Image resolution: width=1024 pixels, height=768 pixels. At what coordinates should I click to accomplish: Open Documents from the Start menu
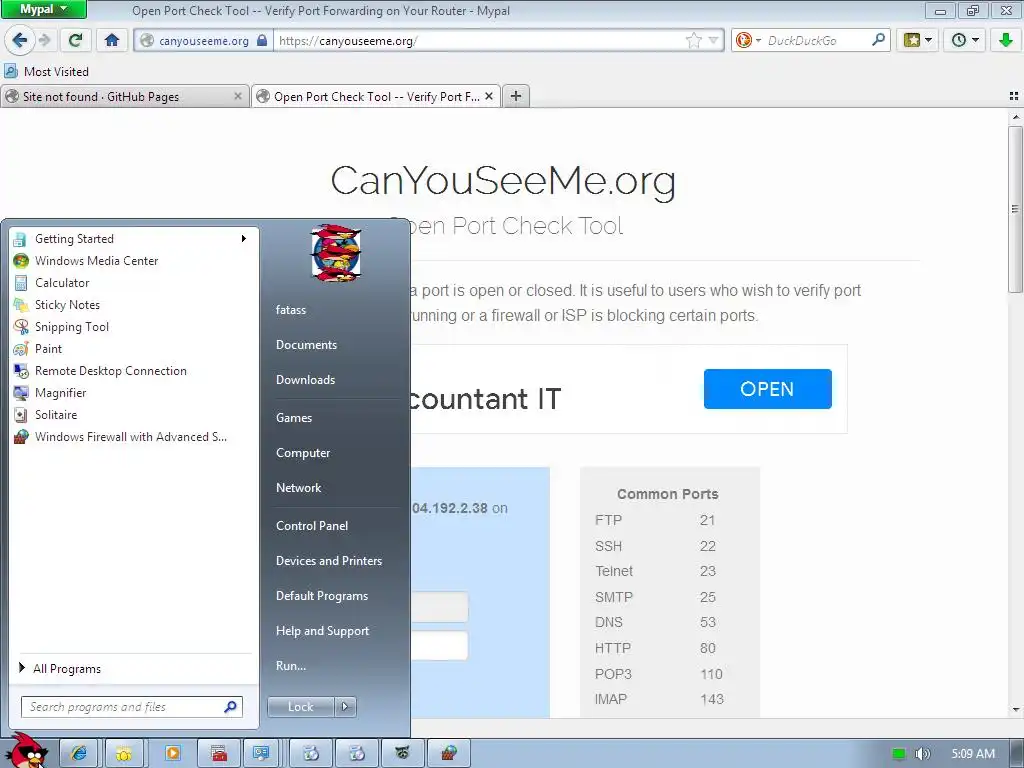pyautogui.click(x=306, y=345)
